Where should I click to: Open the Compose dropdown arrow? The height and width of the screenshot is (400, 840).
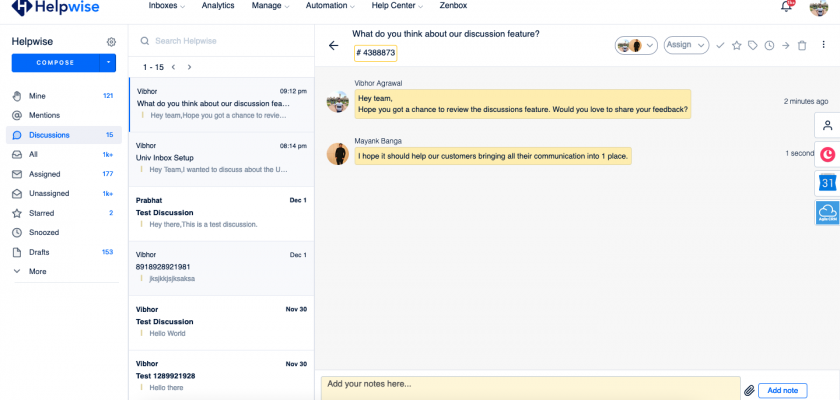tap(108, 63)
